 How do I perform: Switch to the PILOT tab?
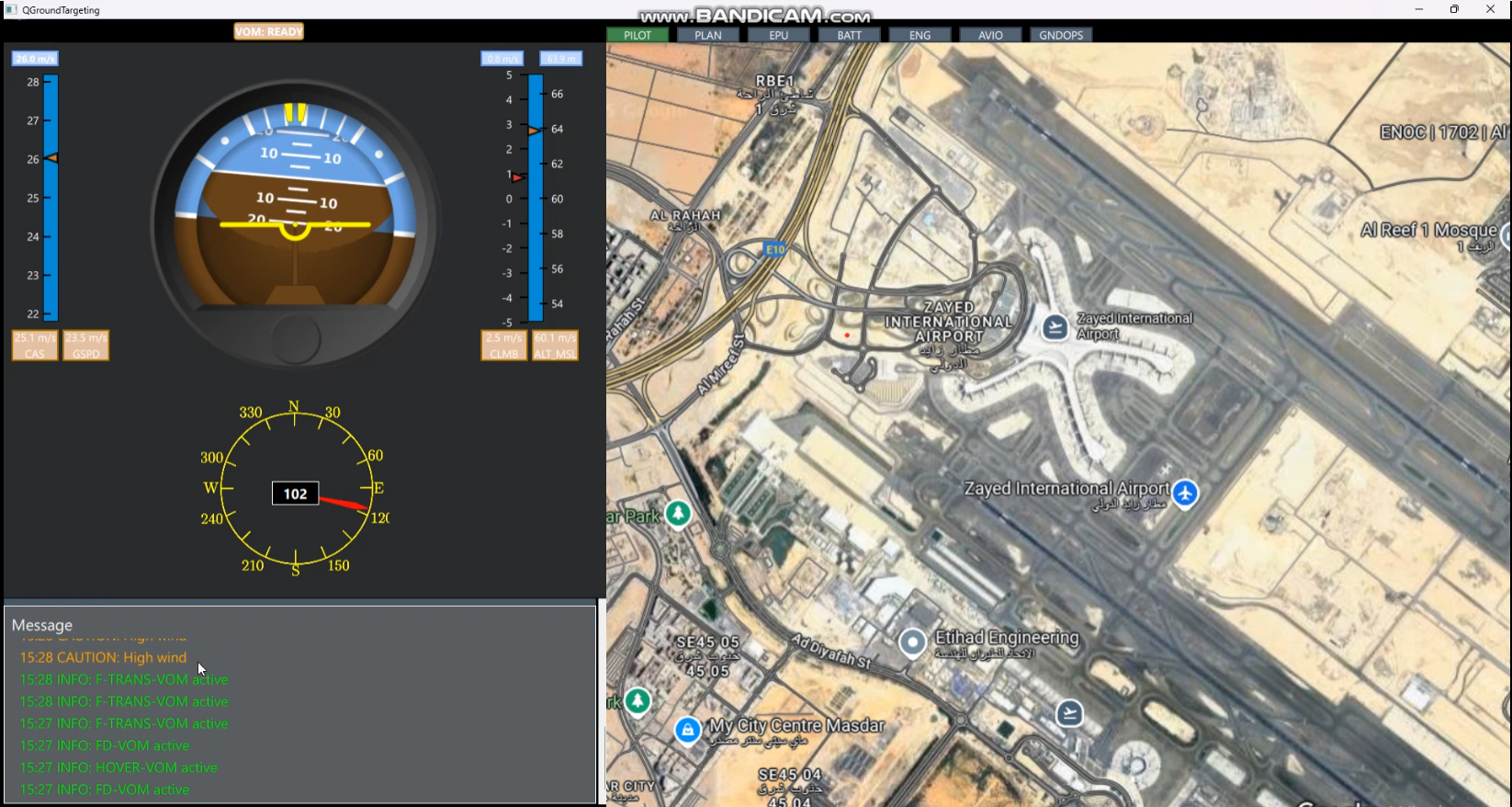tap(638, 35)
